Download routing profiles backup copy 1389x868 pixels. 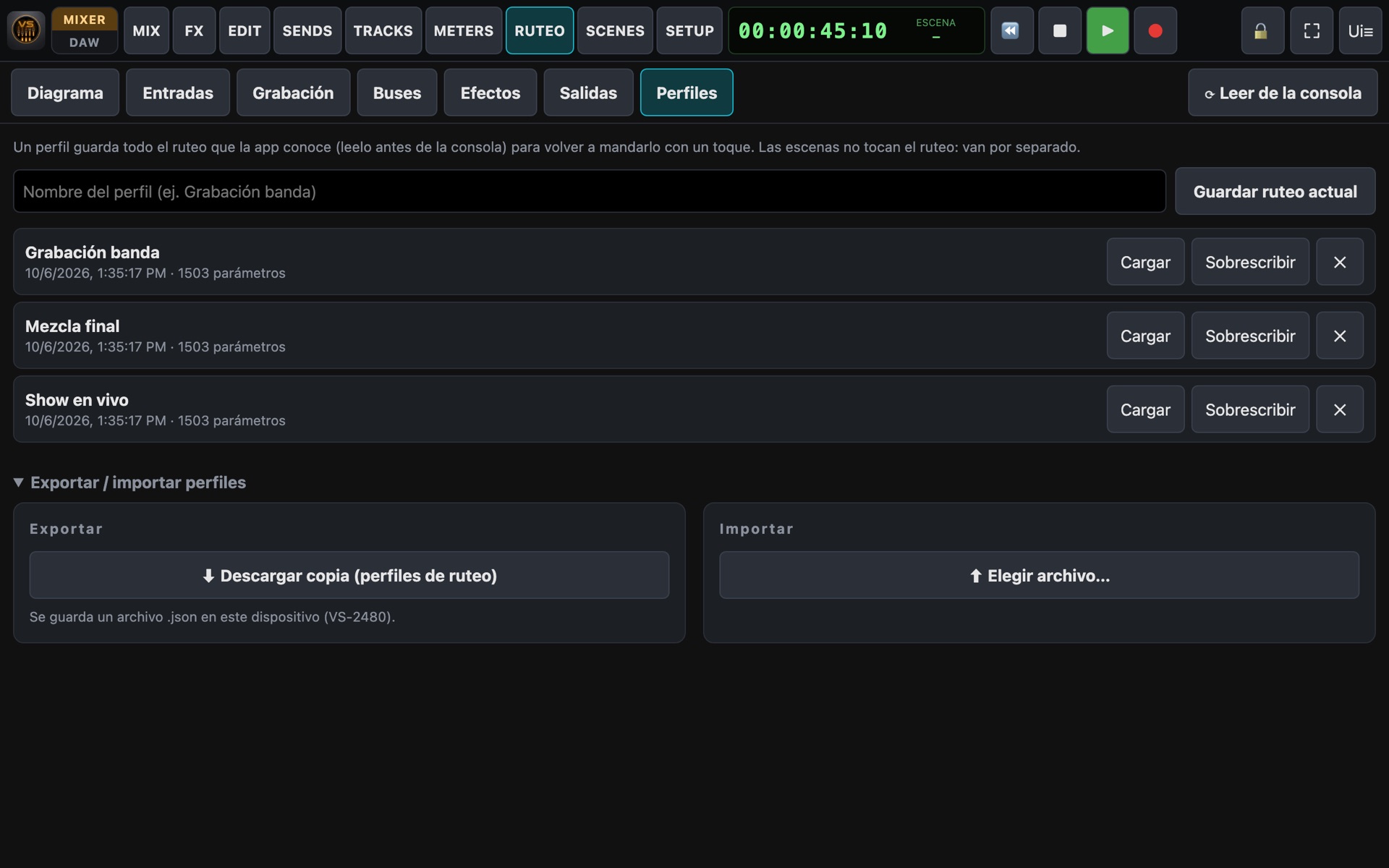click(349, 575)
